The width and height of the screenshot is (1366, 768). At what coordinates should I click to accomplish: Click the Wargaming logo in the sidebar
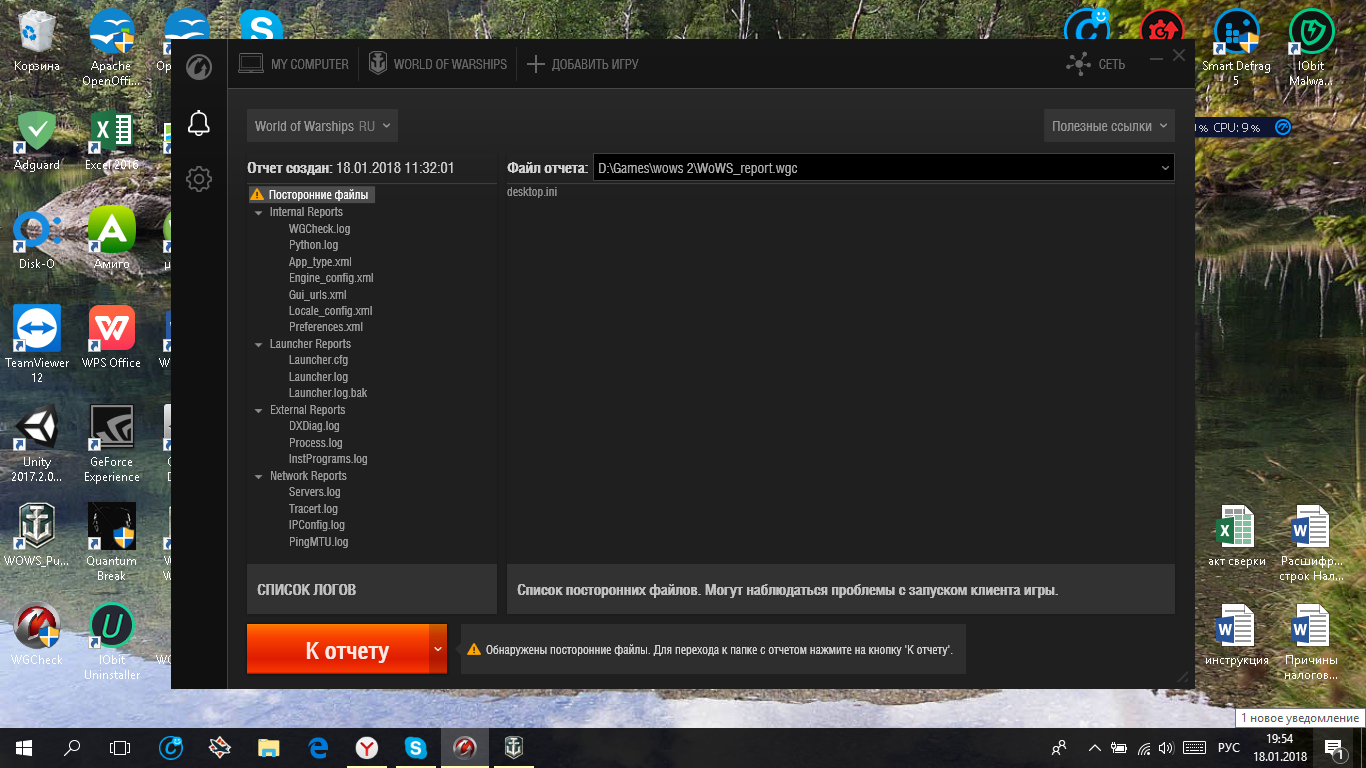pos(199,67)
